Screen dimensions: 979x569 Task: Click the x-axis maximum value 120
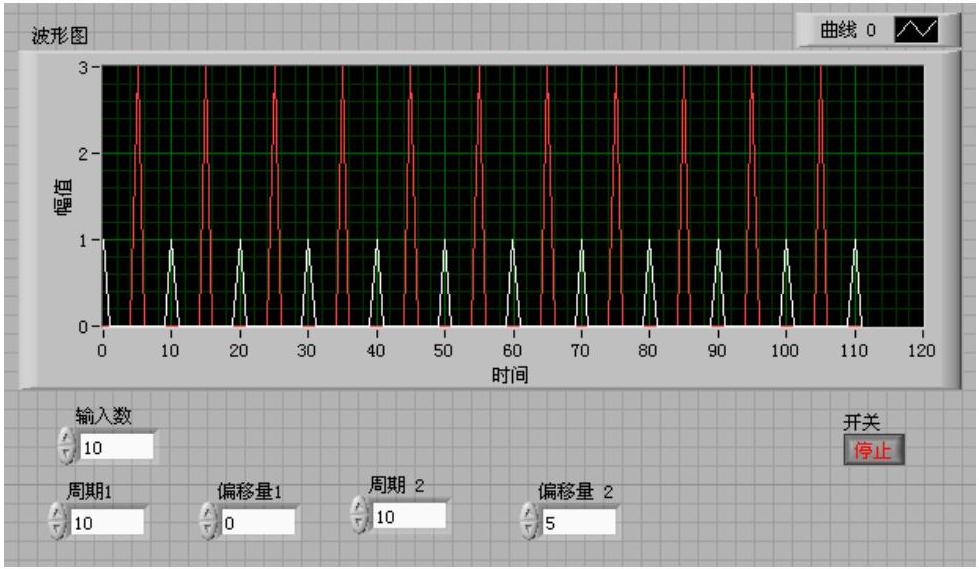[922, 350]
